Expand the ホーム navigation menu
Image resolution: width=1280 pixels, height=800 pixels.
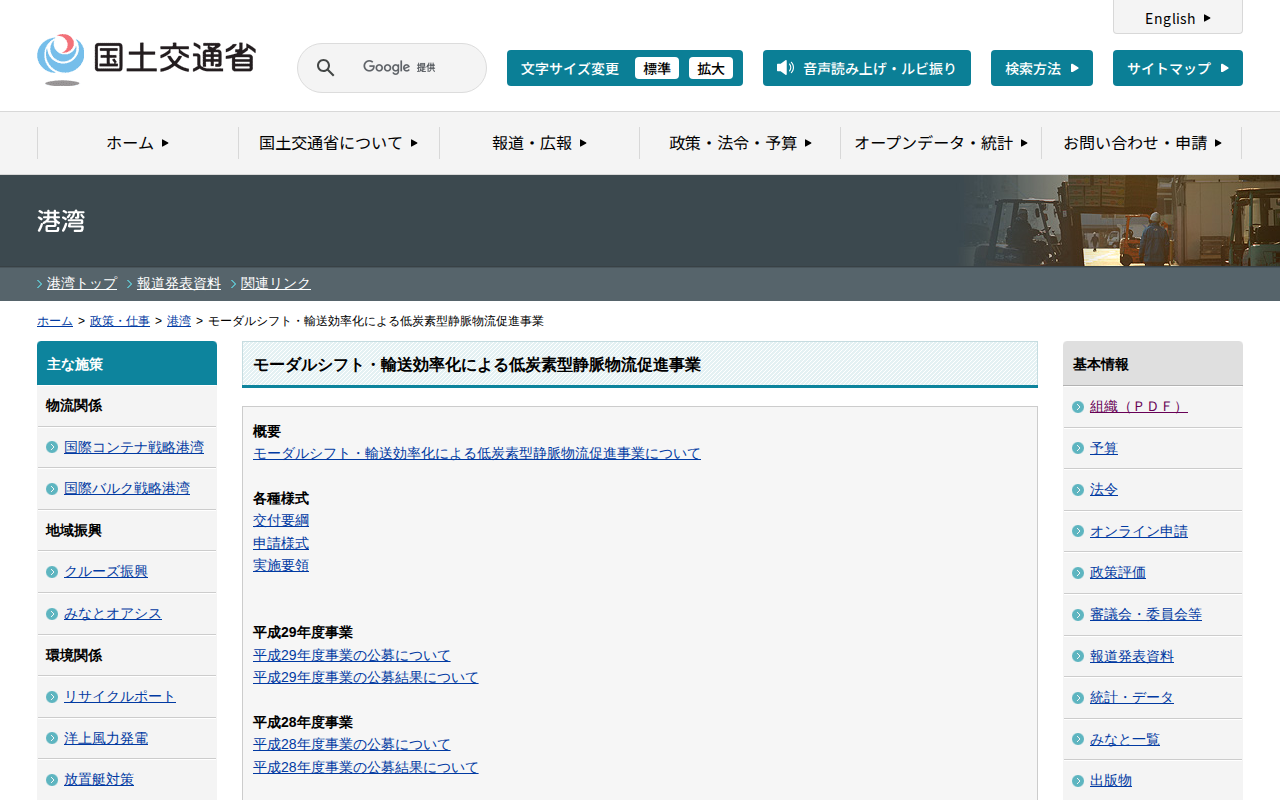pos(138,143)
